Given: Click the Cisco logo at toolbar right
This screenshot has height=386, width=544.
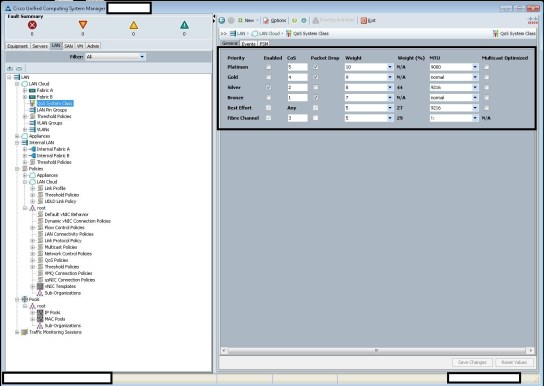Looking at the screenshot, I should click(x=533, y=20).
